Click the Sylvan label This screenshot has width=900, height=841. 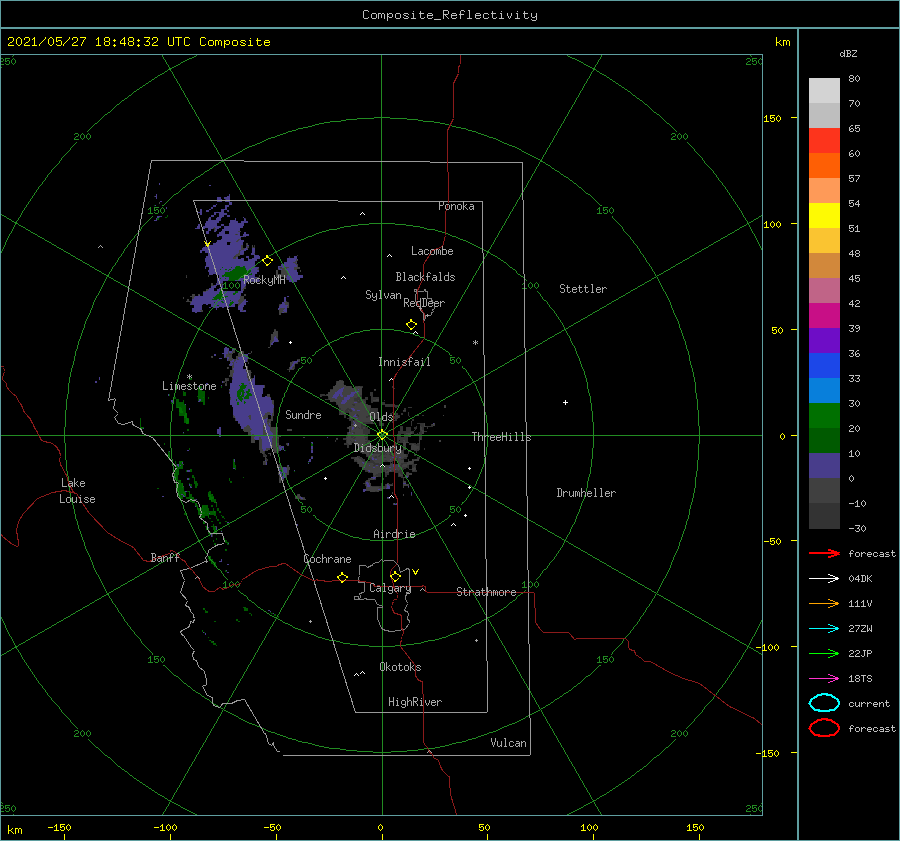pos(383,295)
